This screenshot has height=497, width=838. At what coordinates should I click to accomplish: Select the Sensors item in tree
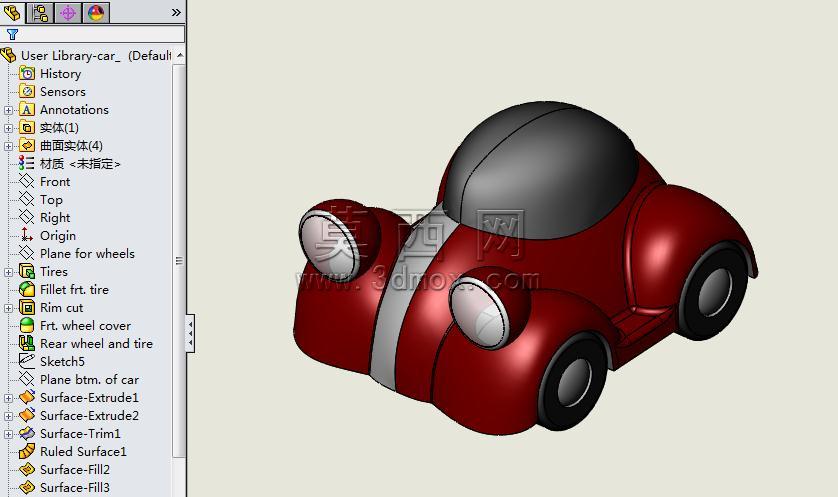(63, 92)
